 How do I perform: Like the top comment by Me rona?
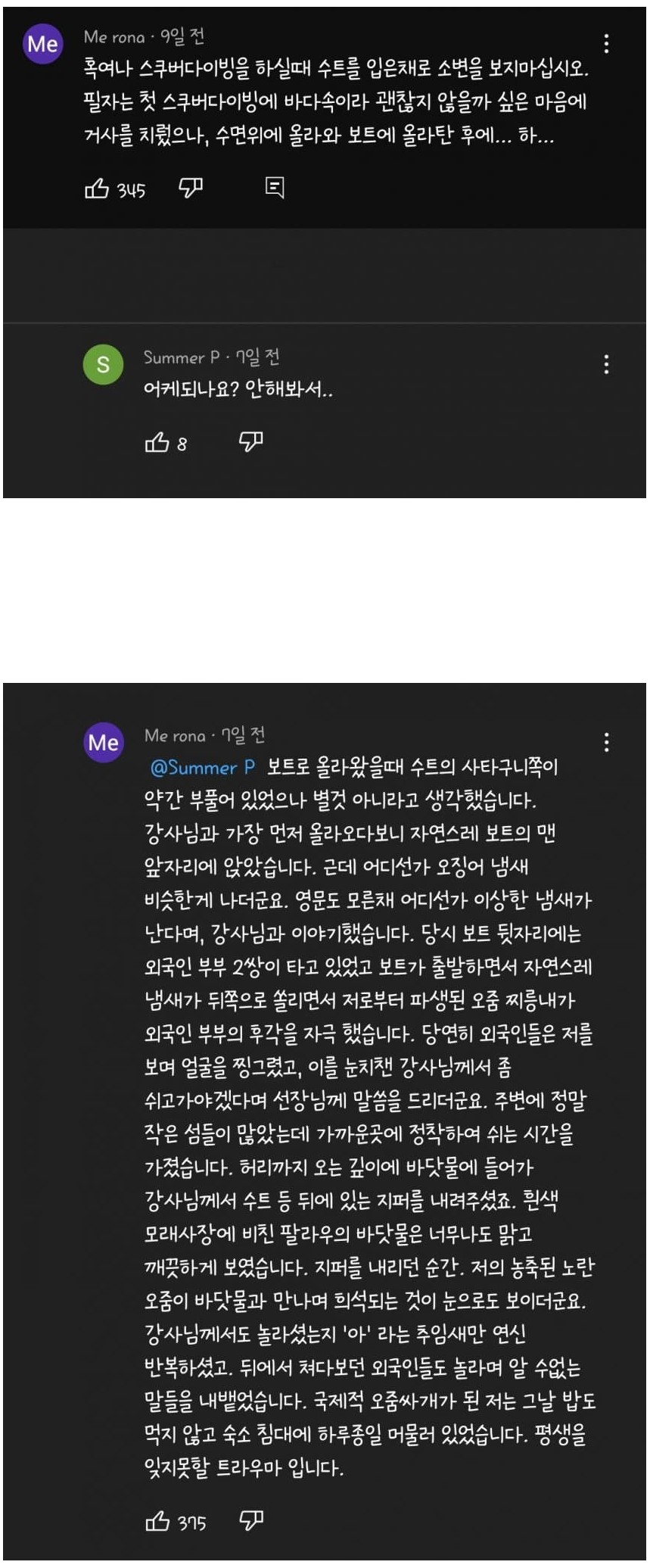[x=97, y=189]
